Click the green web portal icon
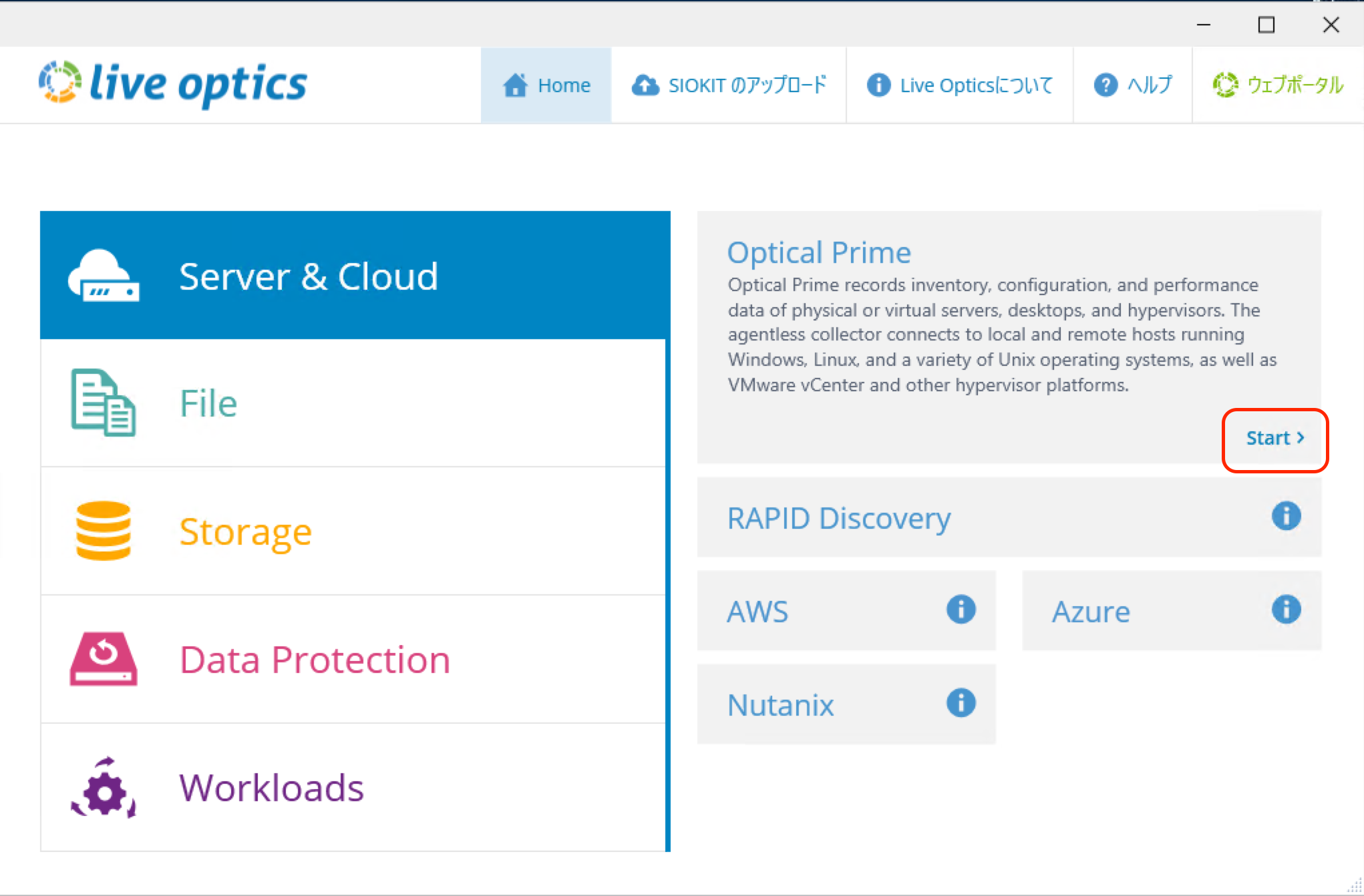Screen dimensions: 1364x896 1225,84
